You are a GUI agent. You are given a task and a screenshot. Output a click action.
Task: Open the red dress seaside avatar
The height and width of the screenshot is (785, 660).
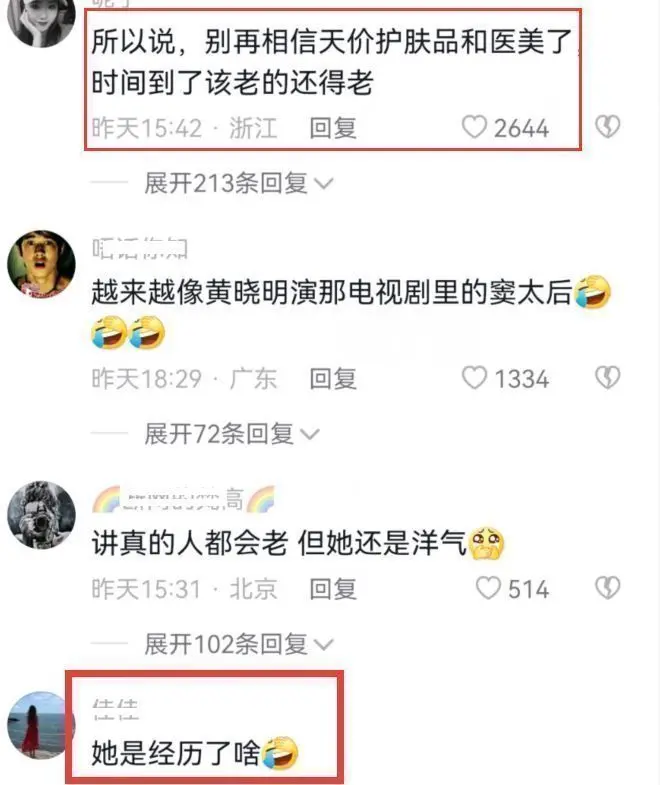pos(41,725)
